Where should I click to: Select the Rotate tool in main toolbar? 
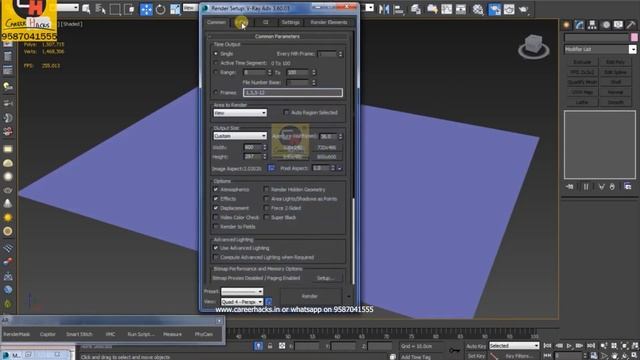point(160,9)
